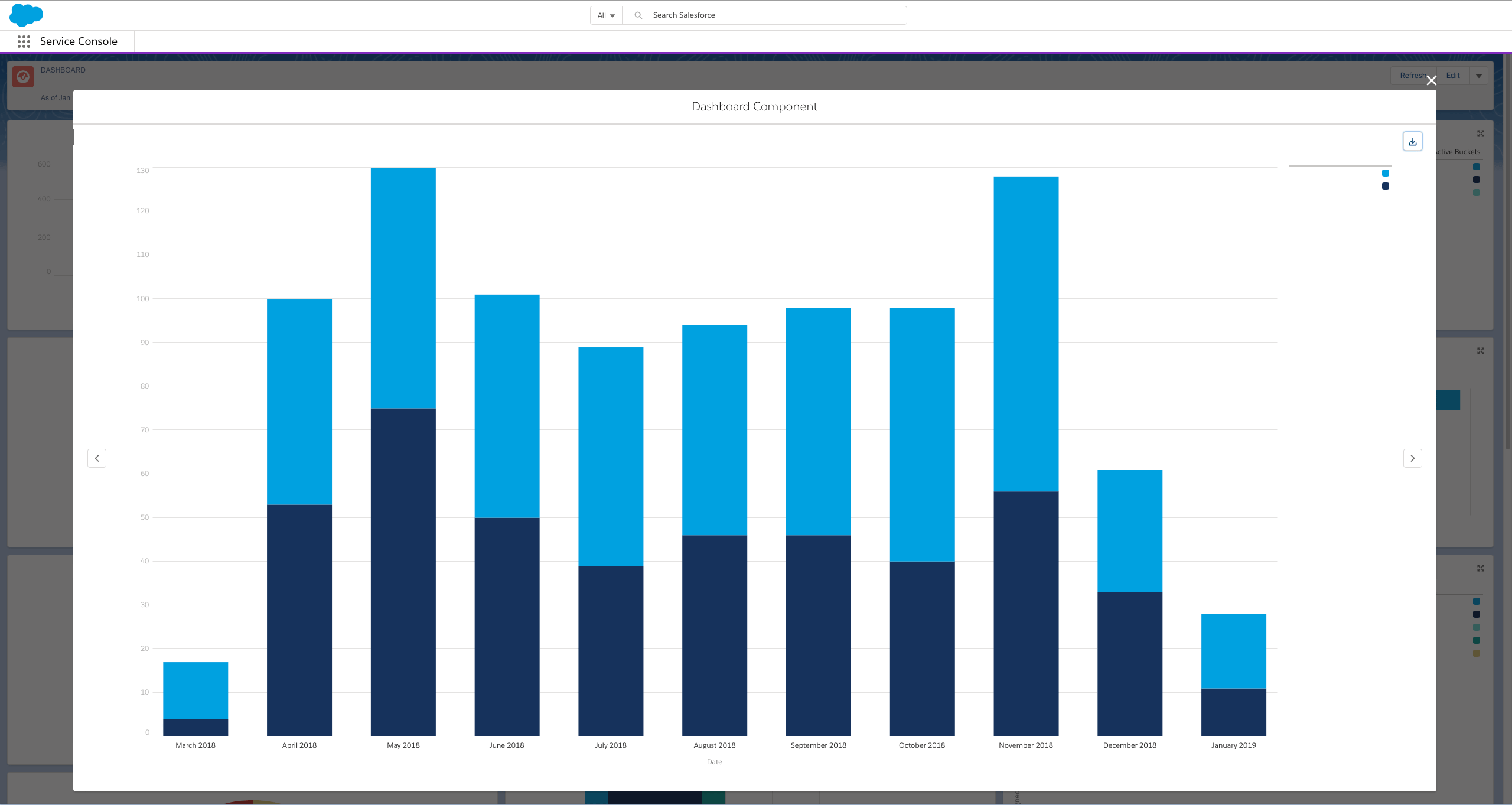
Task: Click the Edit dashboard button
Action: tap(1452, 76)
